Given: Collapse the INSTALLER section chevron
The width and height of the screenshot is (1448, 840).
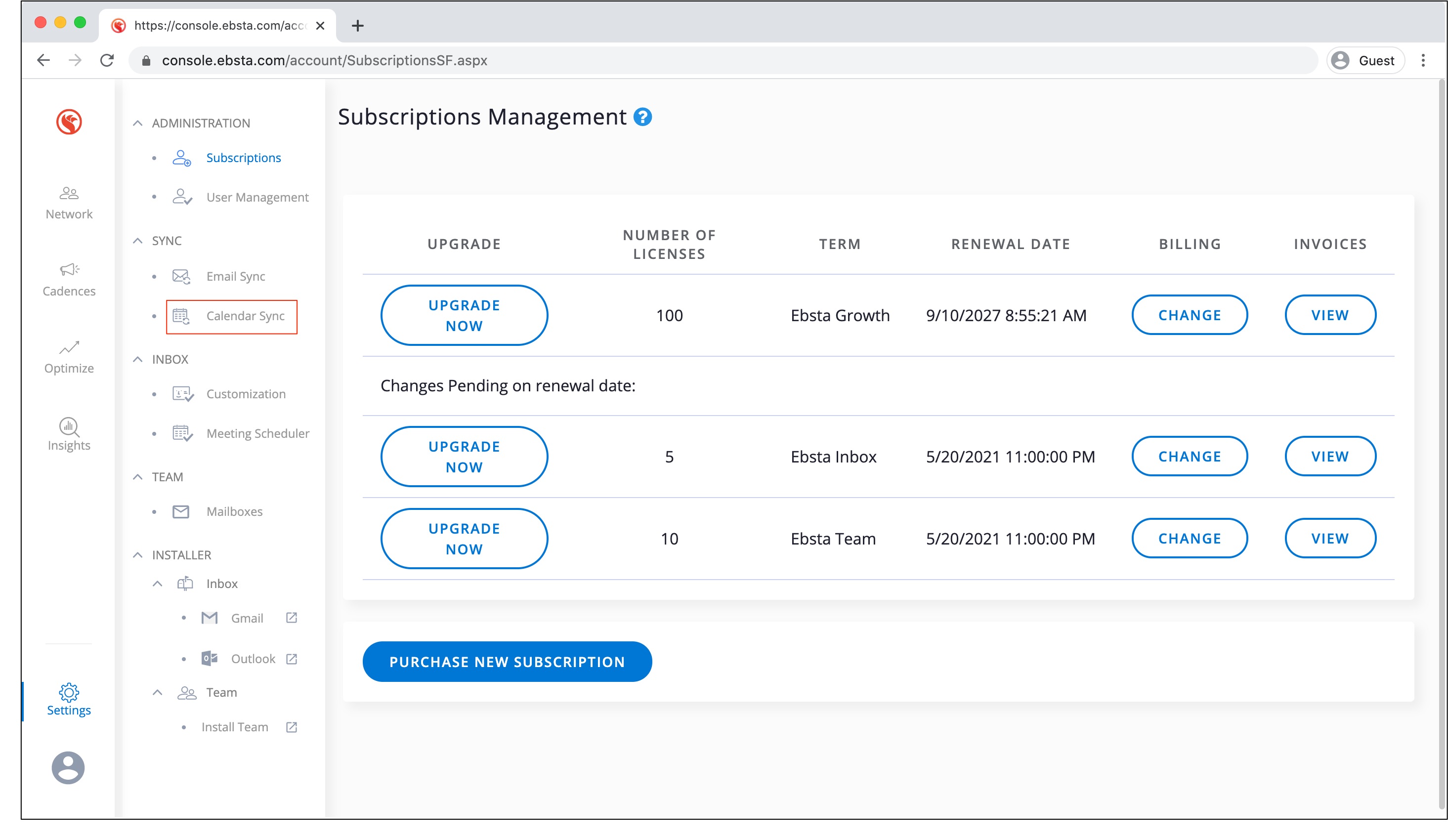Looking at the screenshot, I should [x=138, y=555].
